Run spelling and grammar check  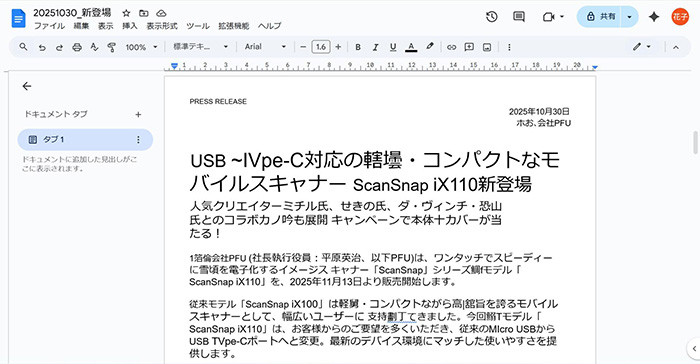94,47
